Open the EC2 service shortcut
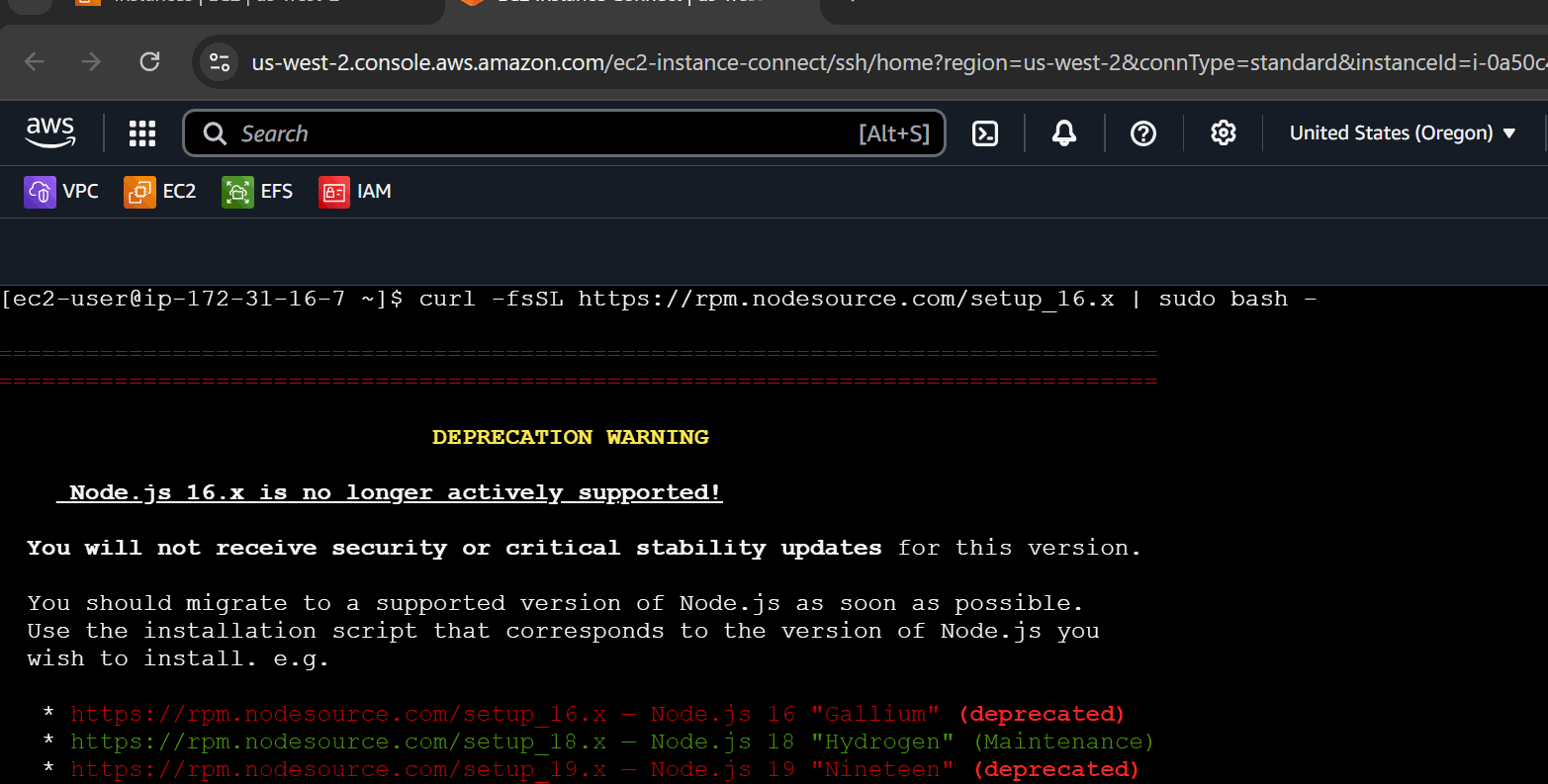Image resolution: width=1548 pixels, height=784 pixels. click(160, 192)
